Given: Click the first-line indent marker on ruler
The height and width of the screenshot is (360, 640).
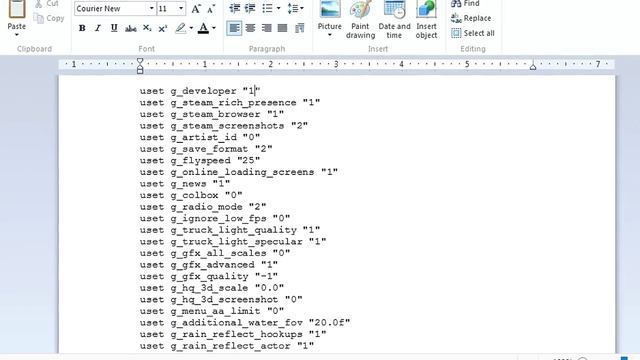Looking at the screenshot, I should coord(140,62).
